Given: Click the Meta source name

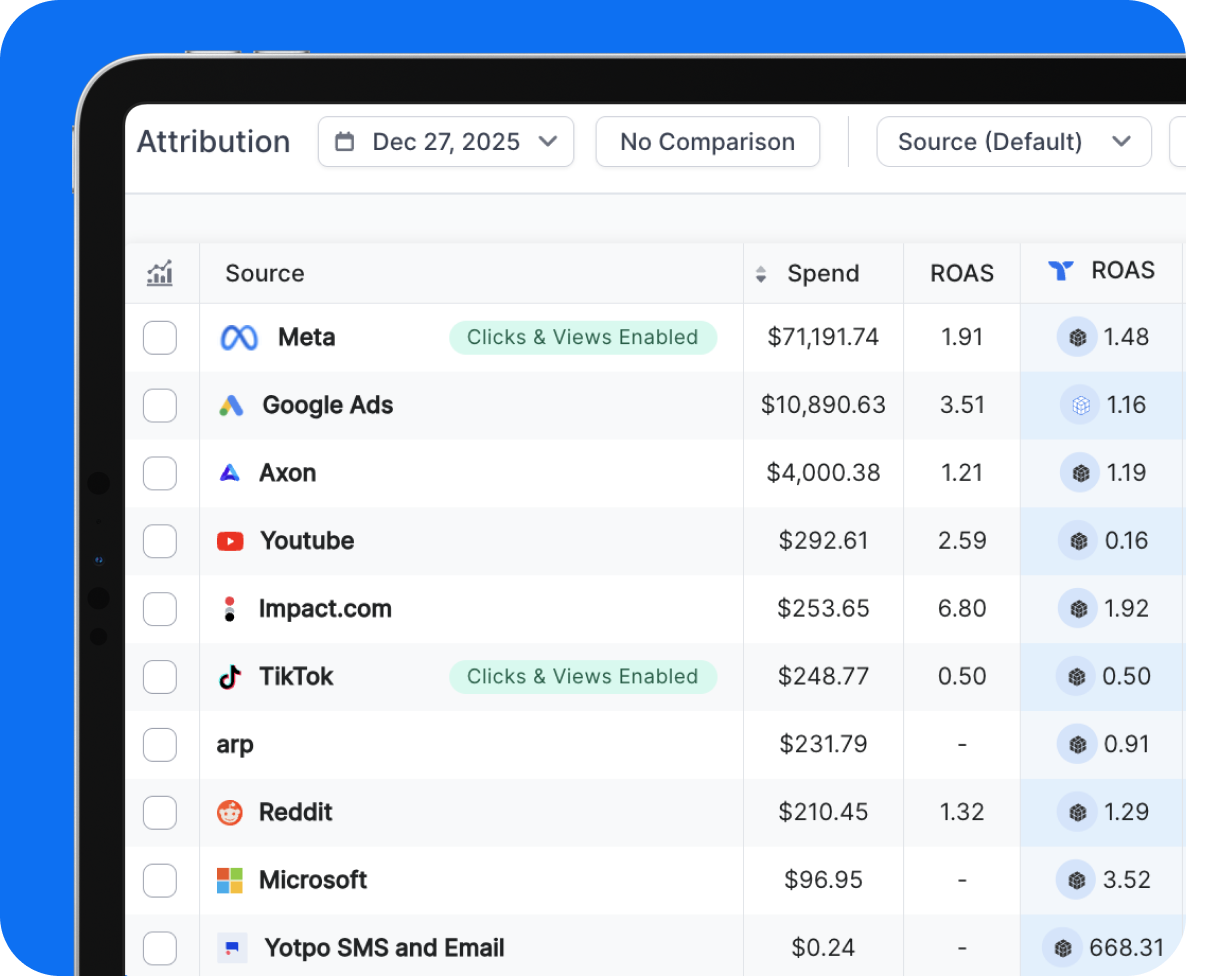Looking at the screenshot, I should (x=306, y=338).
